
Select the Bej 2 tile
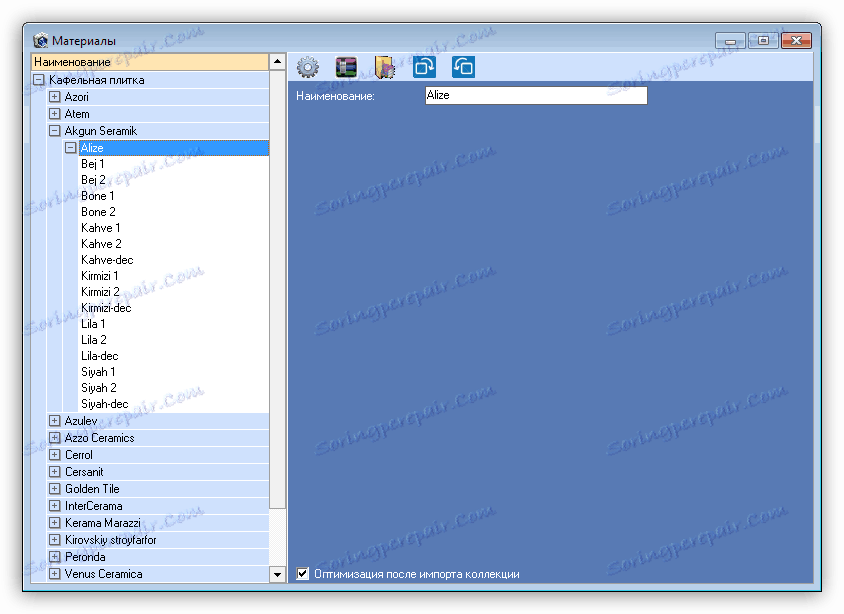(94, 180)
